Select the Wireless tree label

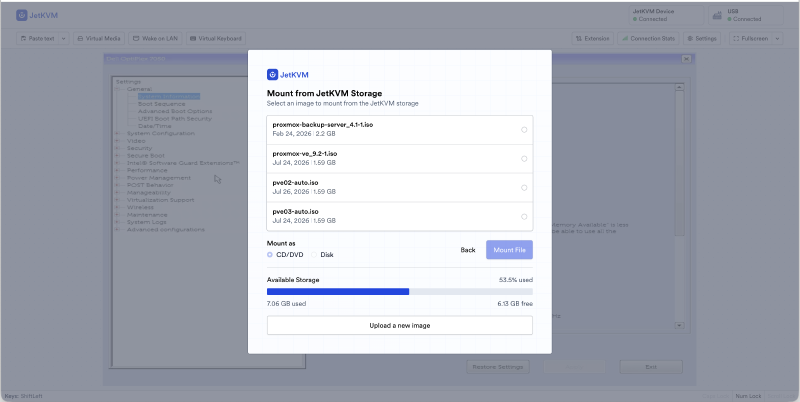[x=140, y=208]
